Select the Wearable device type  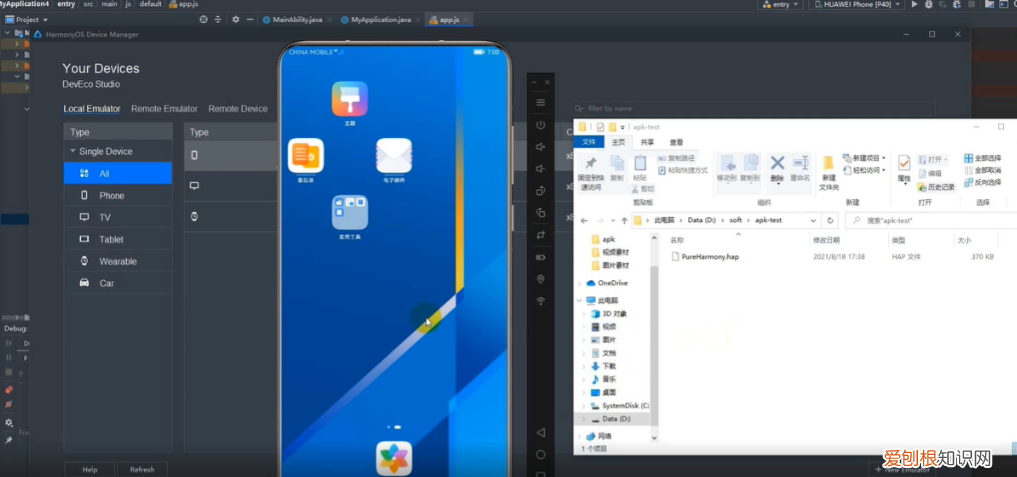tap(118, 262)
